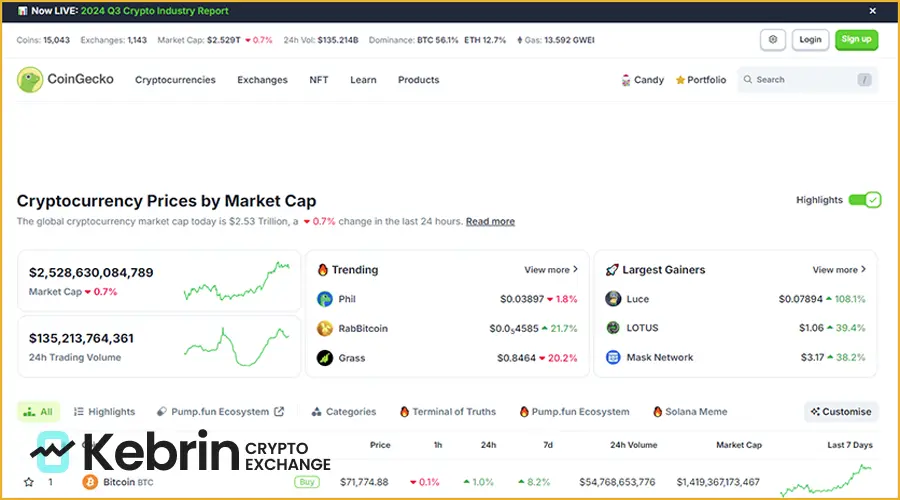The height and width of the screenshot is (500, 900).
Task: Click the Search input field
Action: click(x=808, y=80)
